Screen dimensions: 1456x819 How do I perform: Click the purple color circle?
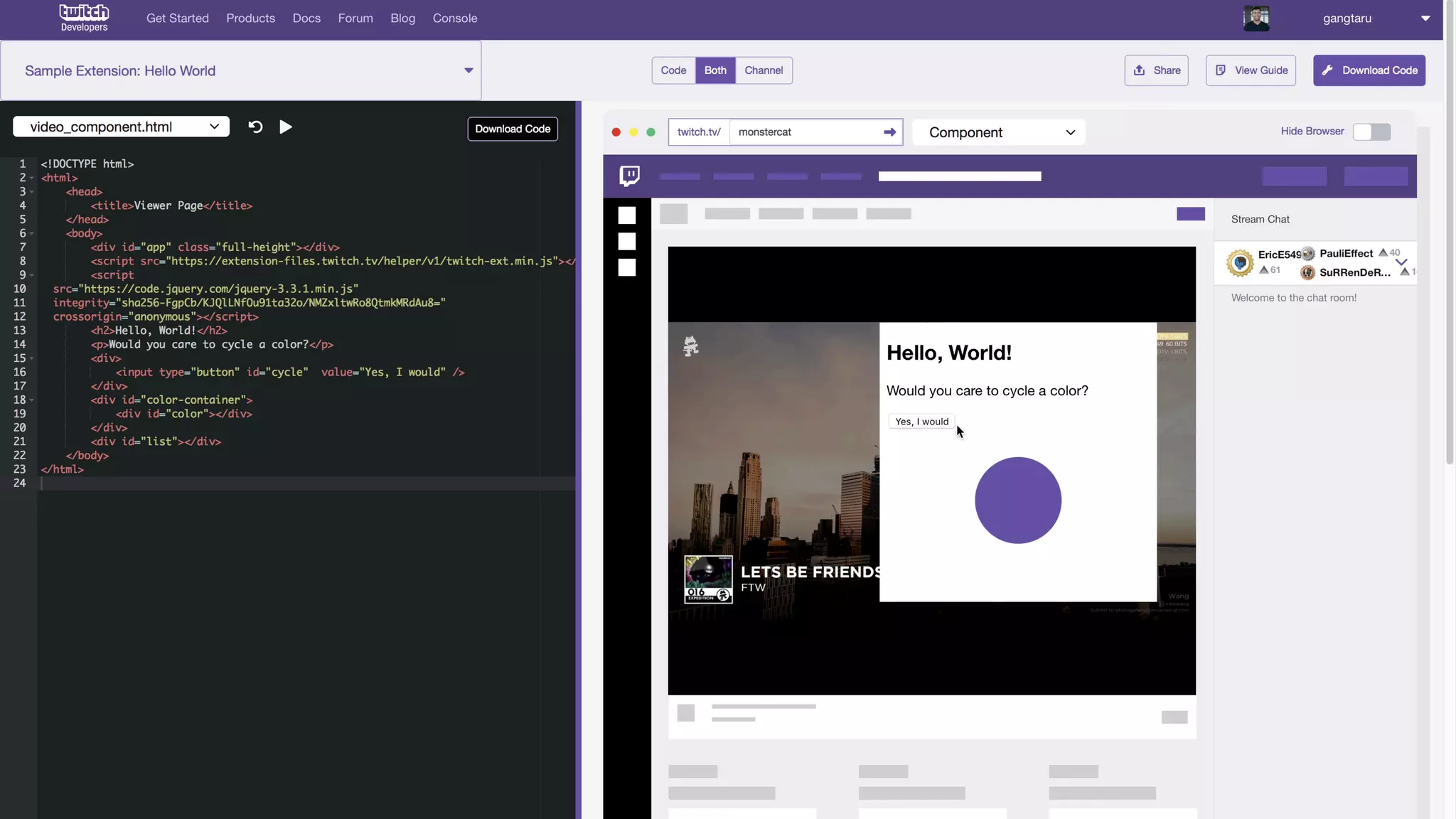pos(1017,500)
